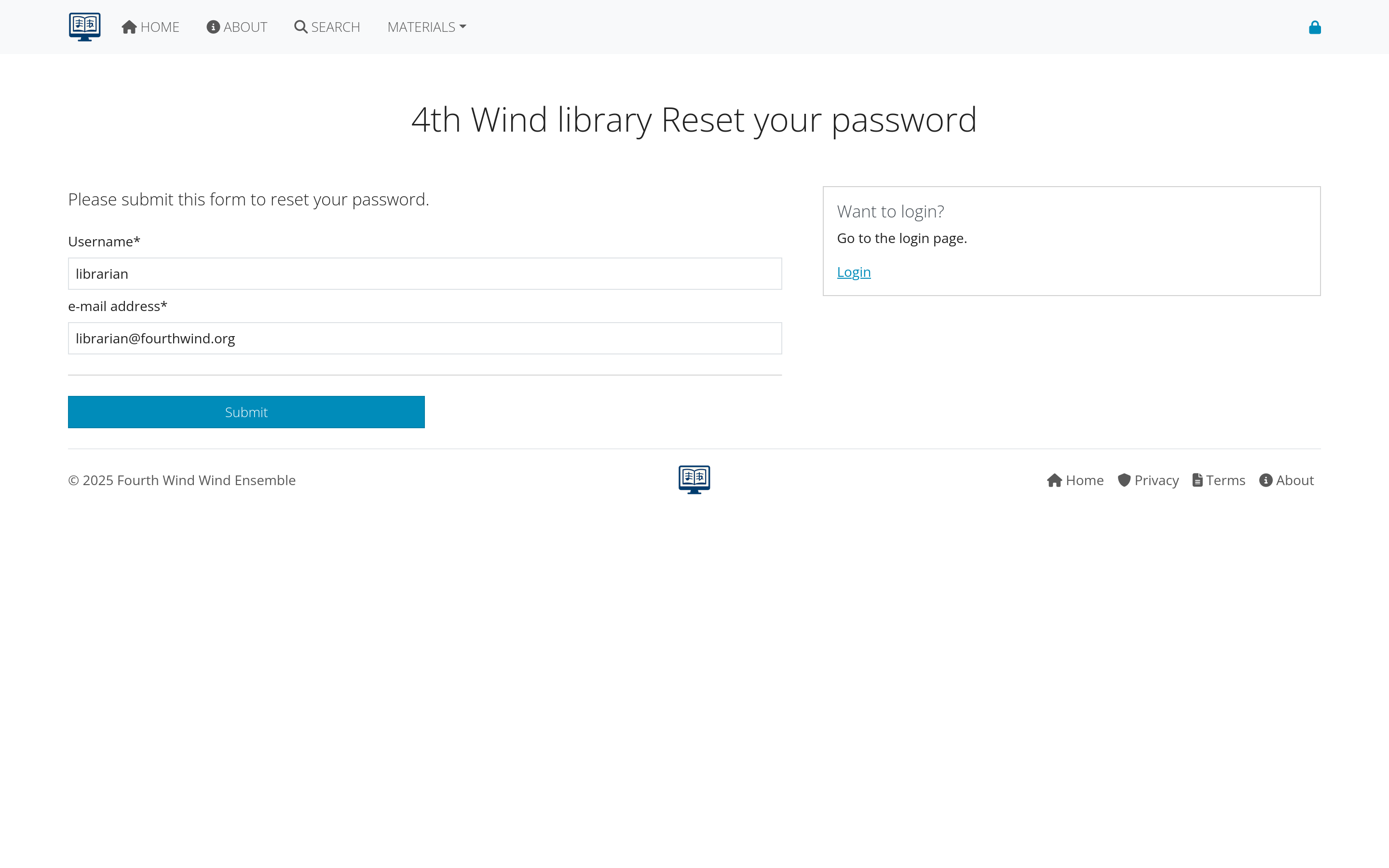Click the info icon next to ABOUT
The height and width of the screenshot is (868, 1389).
coord(214,27)
